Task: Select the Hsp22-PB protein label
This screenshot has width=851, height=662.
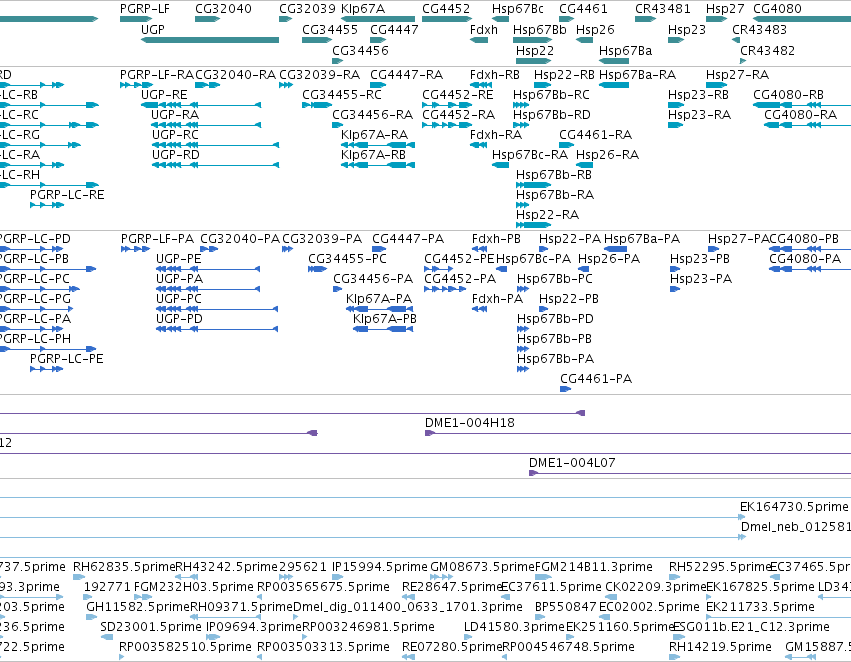Action: click(x=569, y=299)
